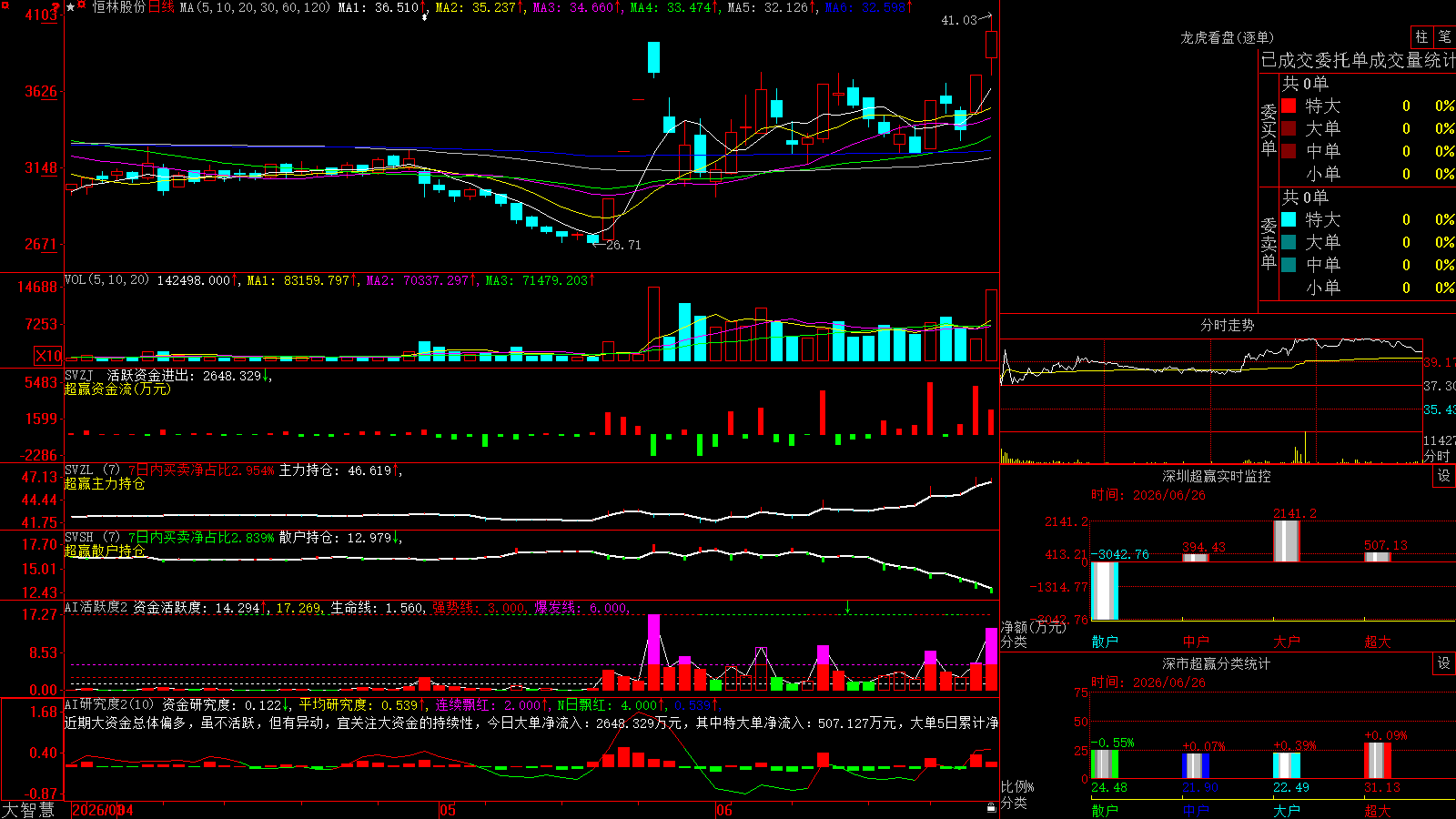
Task: Select 大户 category in 深圳超赢实时监控 chart
Action: coord(1287,642)
